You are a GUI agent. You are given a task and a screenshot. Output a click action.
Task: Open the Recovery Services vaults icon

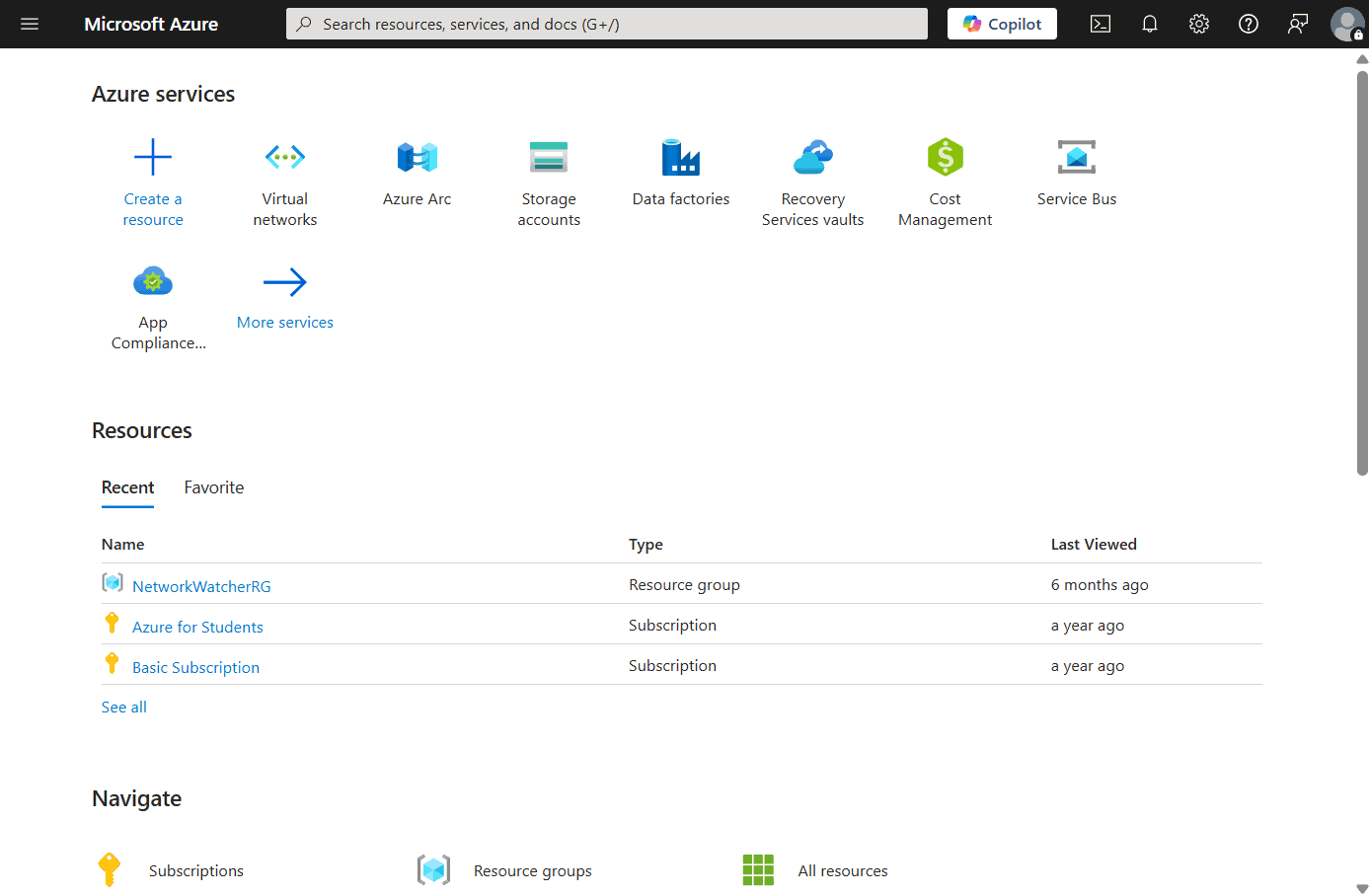(x=813, y=157)
